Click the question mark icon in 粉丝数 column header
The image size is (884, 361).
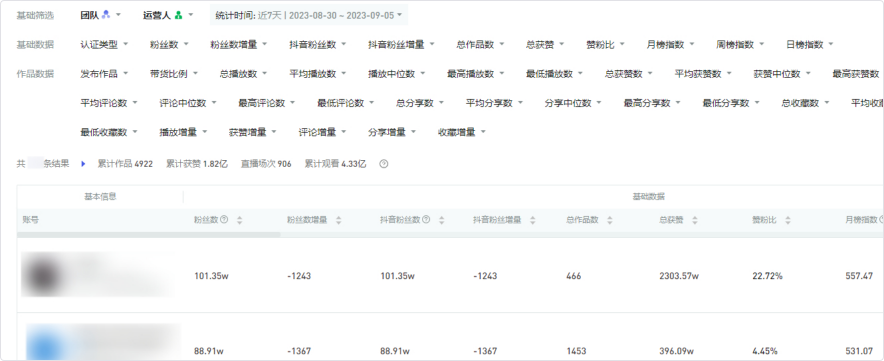[x=224, y=219]
